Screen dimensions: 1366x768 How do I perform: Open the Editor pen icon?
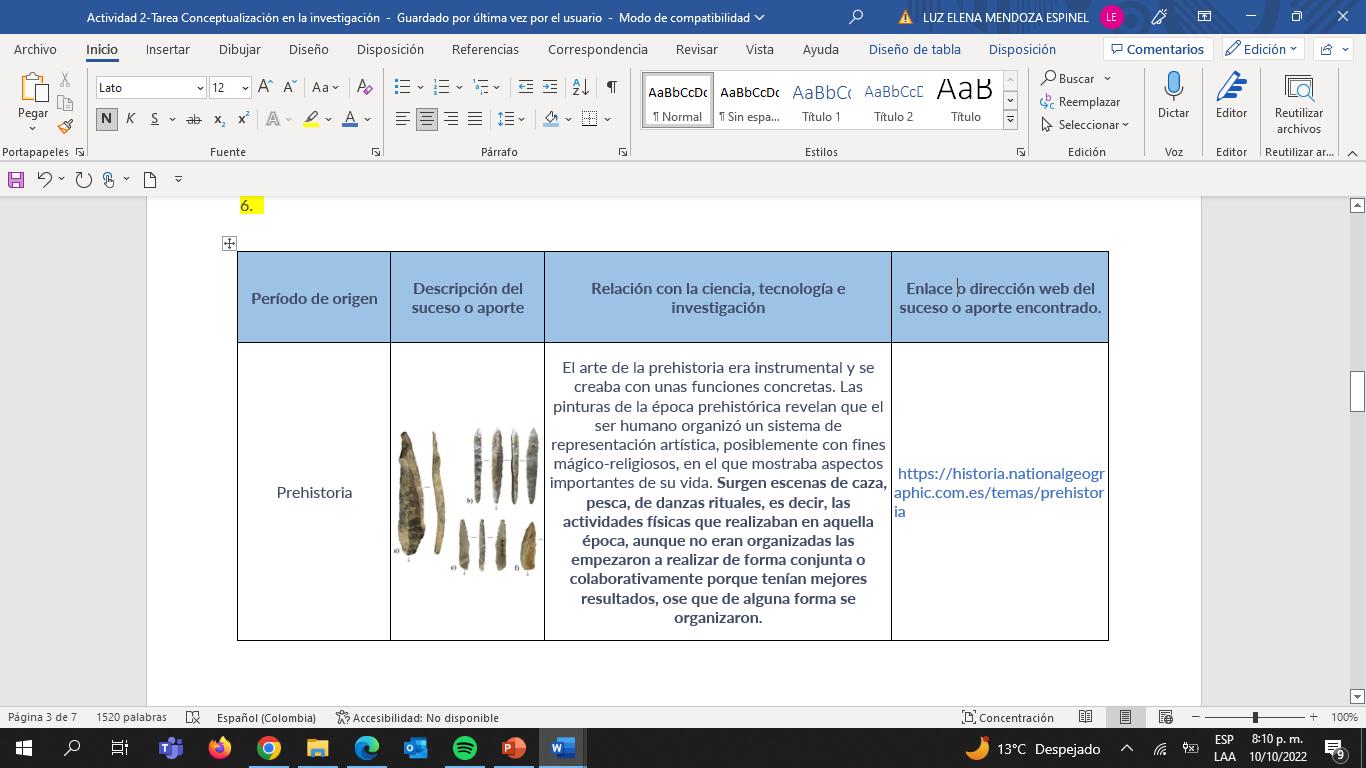pos(1231,88)
